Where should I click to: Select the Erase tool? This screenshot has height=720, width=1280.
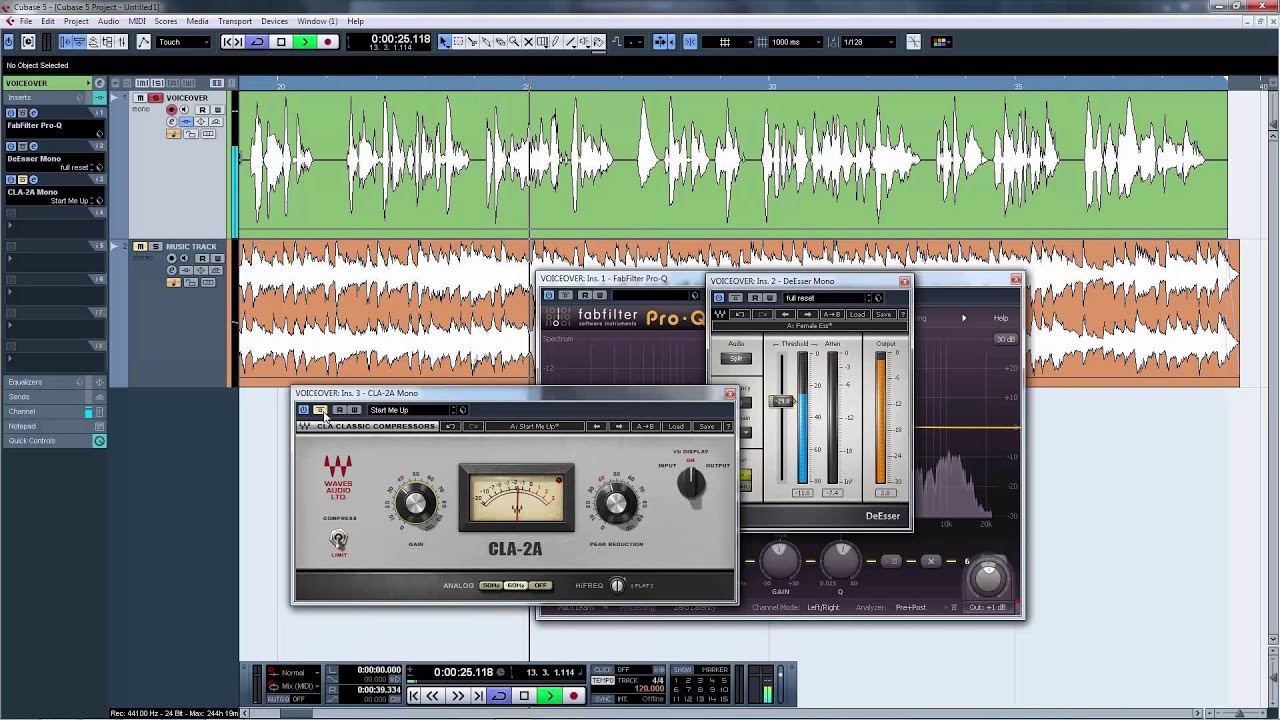(500, 42)
